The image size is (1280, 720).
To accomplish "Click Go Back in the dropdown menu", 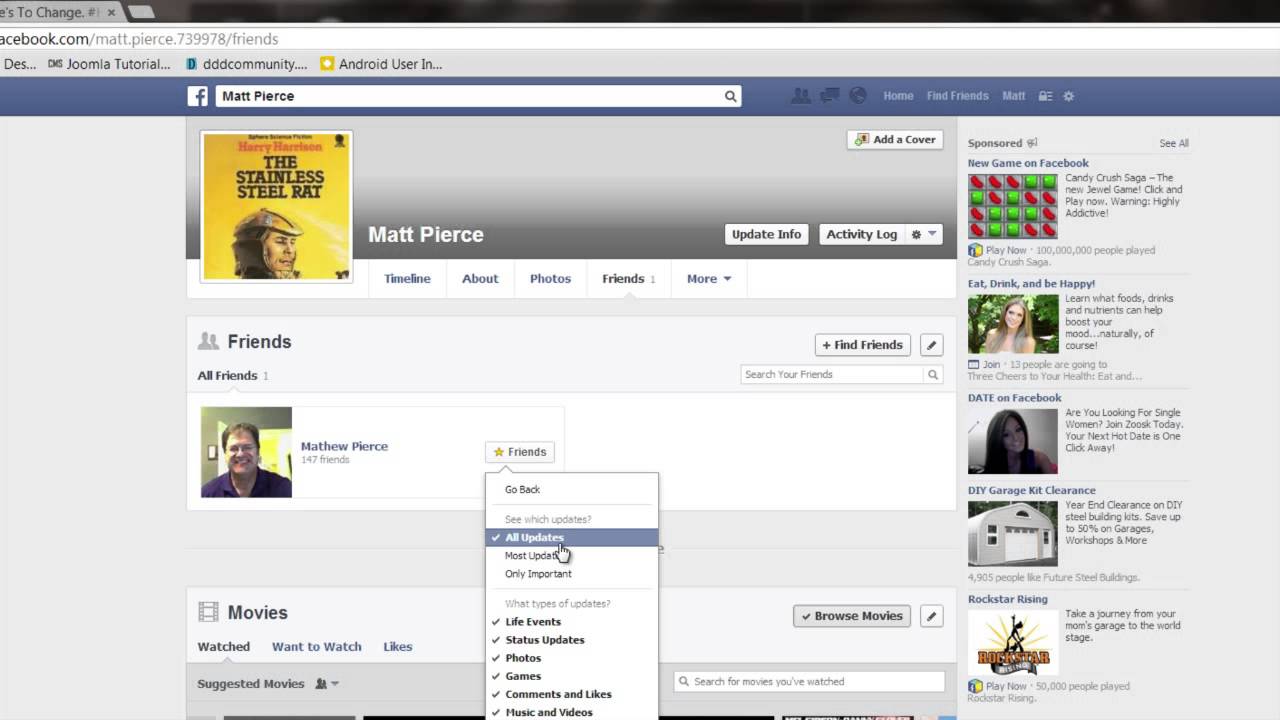I will pos(572,489).
